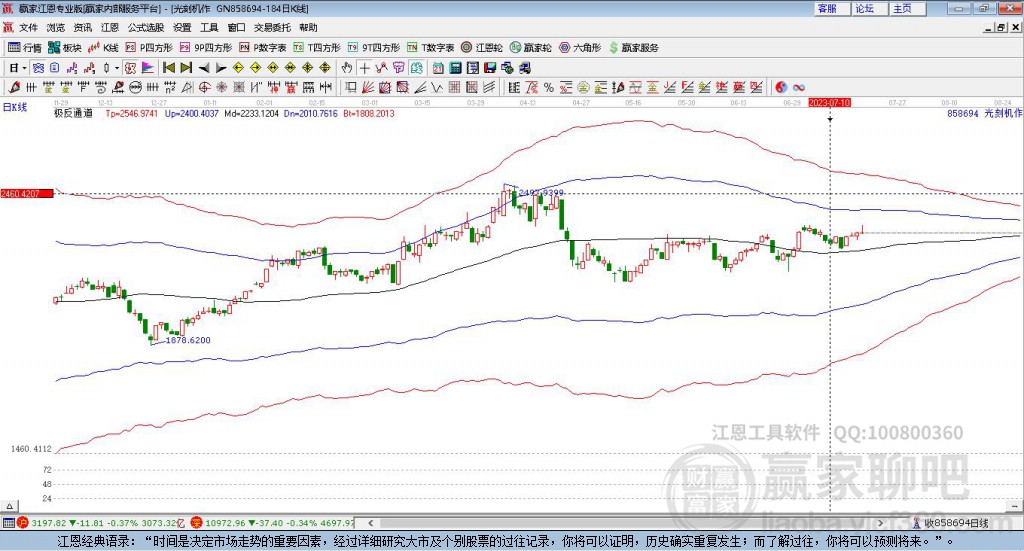Open the calculator icon in toolbar

(455, 68)
